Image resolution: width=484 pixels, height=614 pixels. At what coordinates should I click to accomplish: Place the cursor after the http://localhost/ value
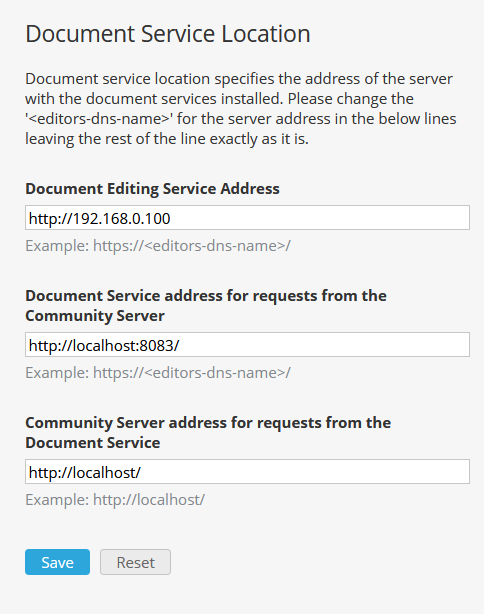pos(142,472)
